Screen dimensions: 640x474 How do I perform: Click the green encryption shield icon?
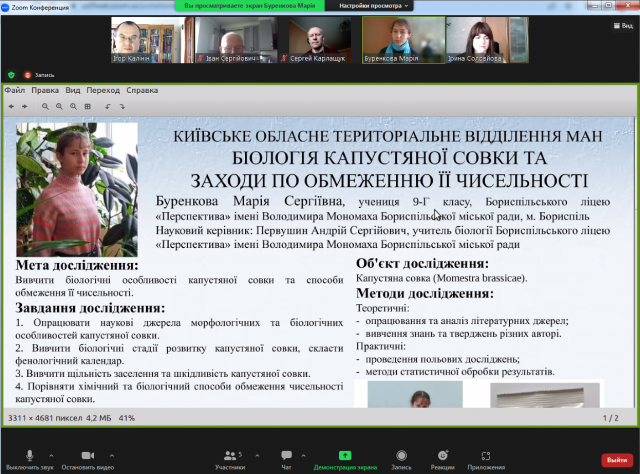click(x=11, y=75)
